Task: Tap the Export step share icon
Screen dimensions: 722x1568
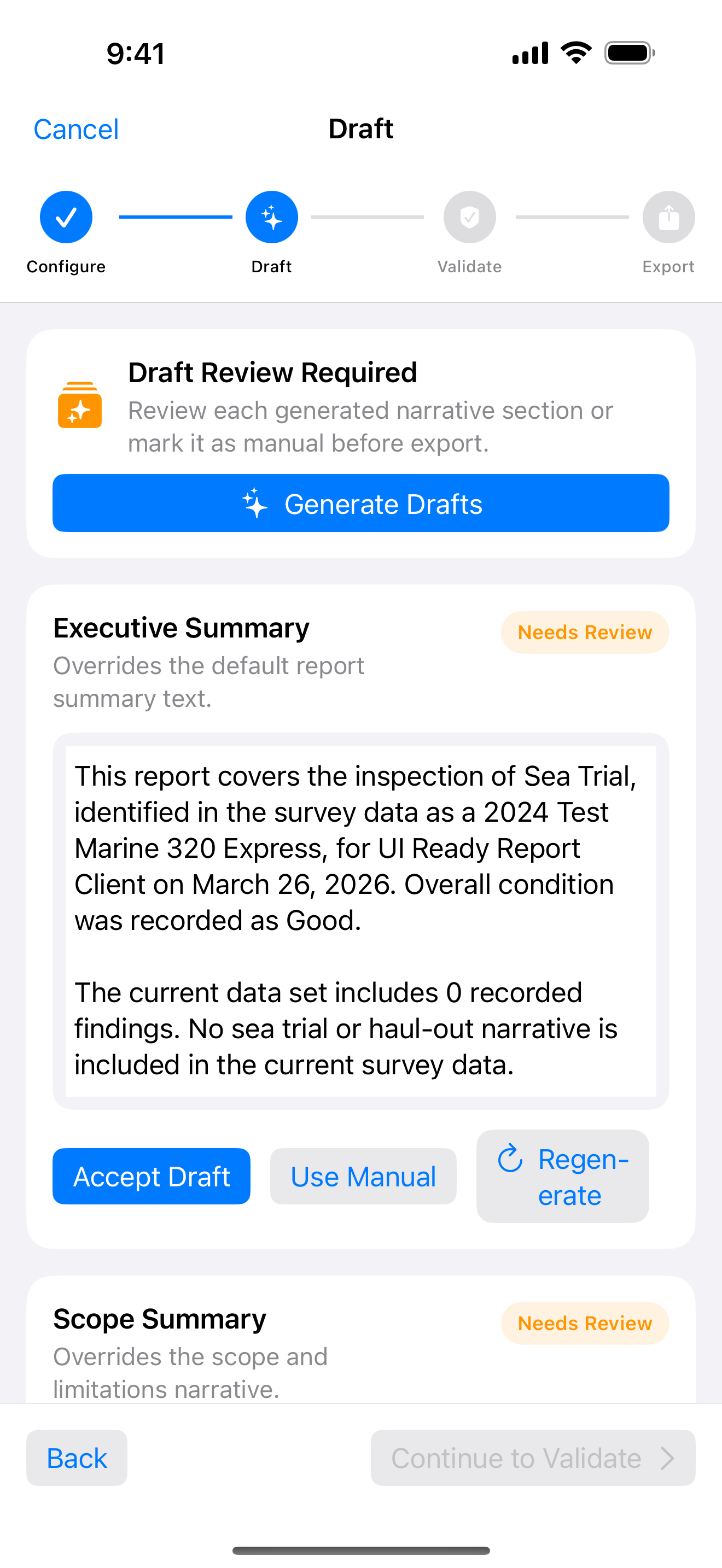Action: pos(668,217)
